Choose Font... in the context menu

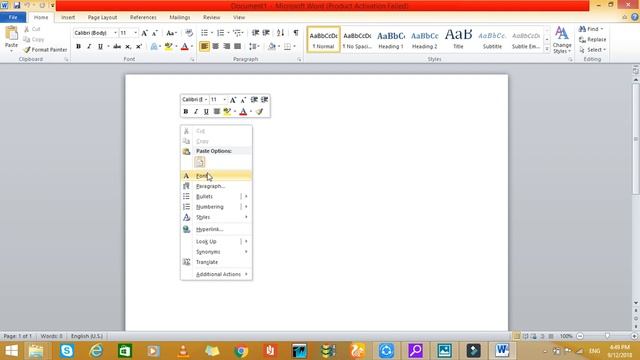pyautogui.click(x=216, y=176)
